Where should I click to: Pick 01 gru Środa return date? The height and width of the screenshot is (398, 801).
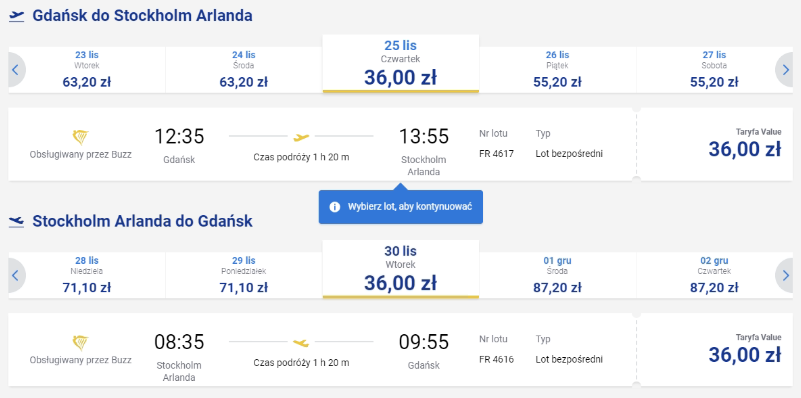coord(557,275)
